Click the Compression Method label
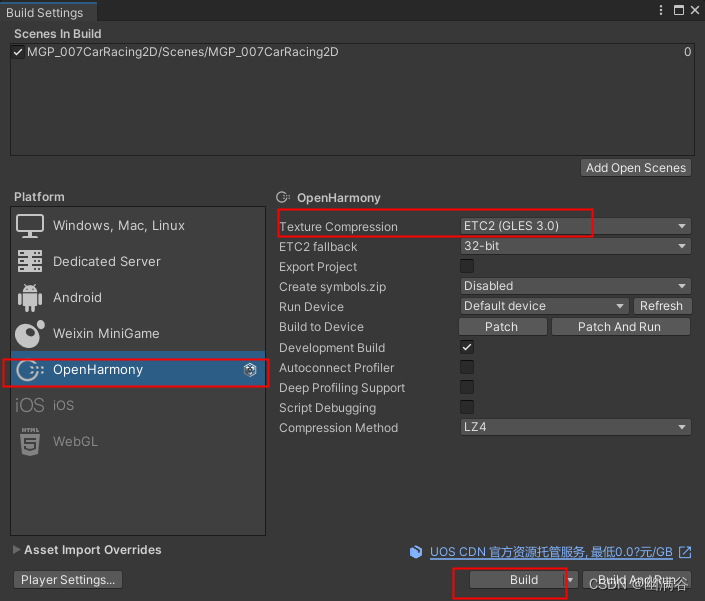Image resolution: width=705 pixels, height=601 pixels. [338, 427]
